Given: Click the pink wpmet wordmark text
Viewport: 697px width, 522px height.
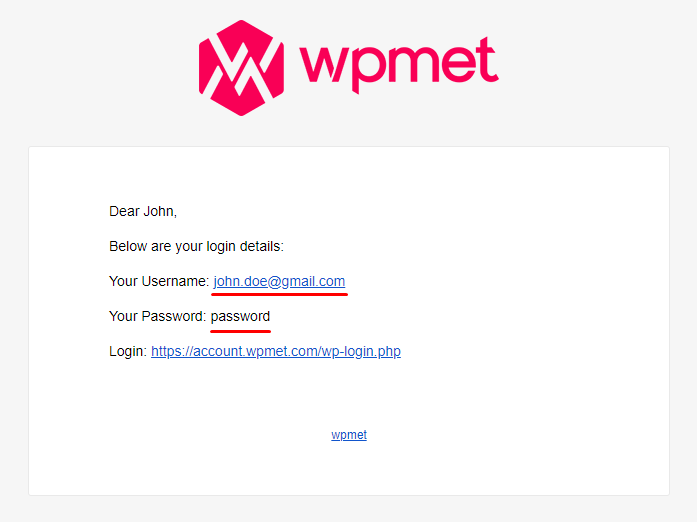Looking at the screenshot, I should (399, 65).
